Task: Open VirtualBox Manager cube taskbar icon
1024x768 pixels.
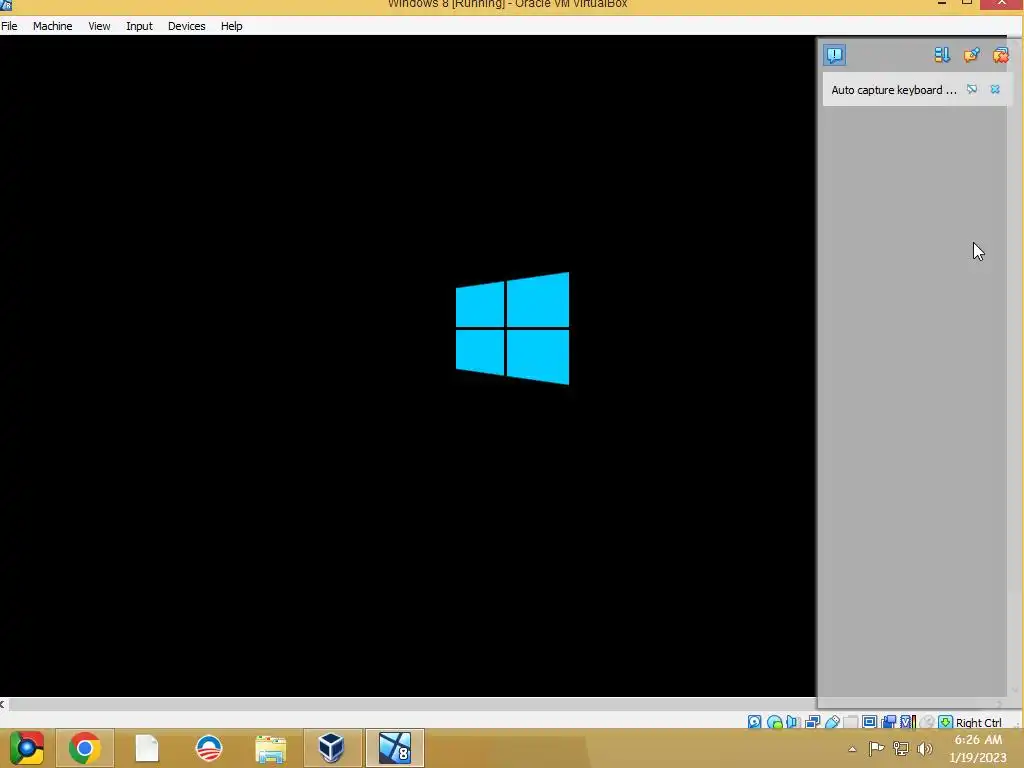Action: pyautogui.click(x=332, y=748)
